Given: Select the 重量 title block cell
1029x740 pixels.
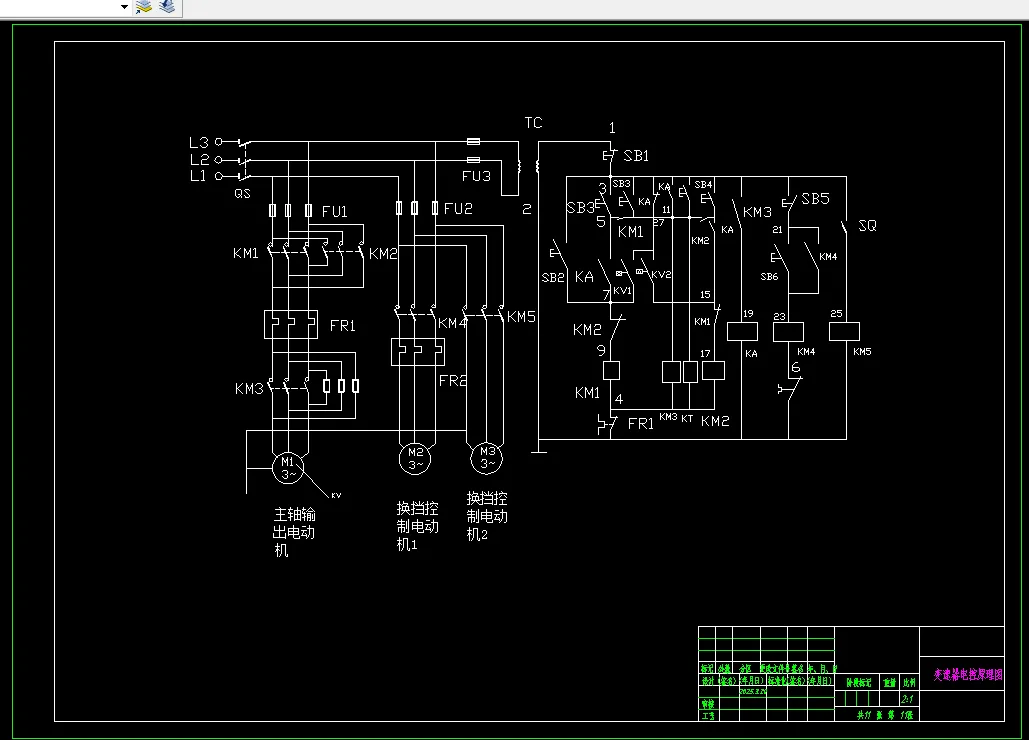Looking at the screenshot, I should [889, 683].
